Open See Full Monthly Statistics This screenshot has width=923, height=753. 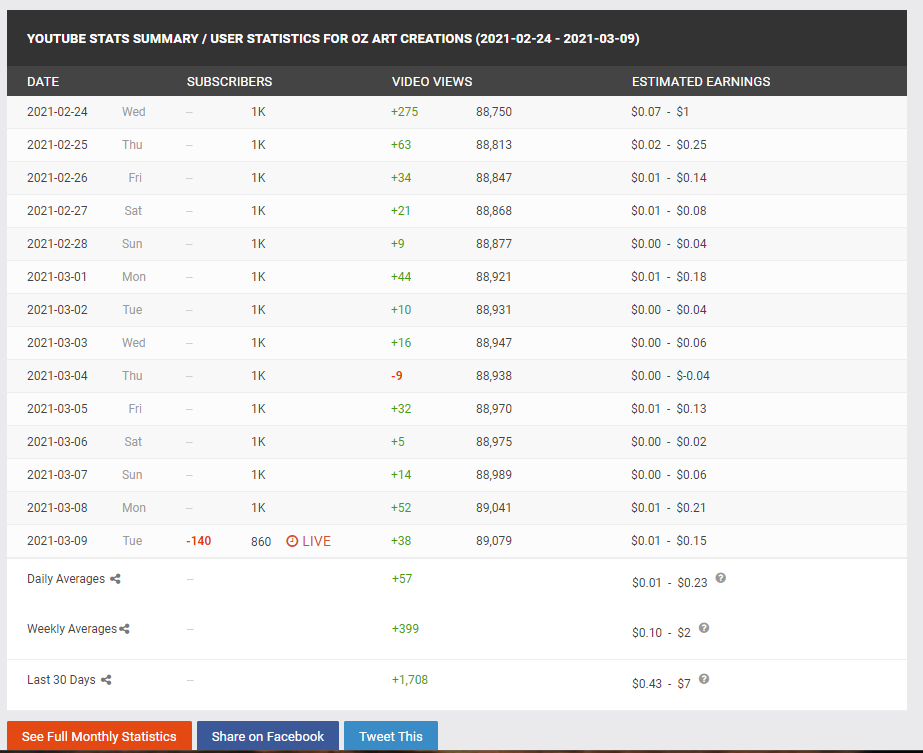click(x=99, y=736)
